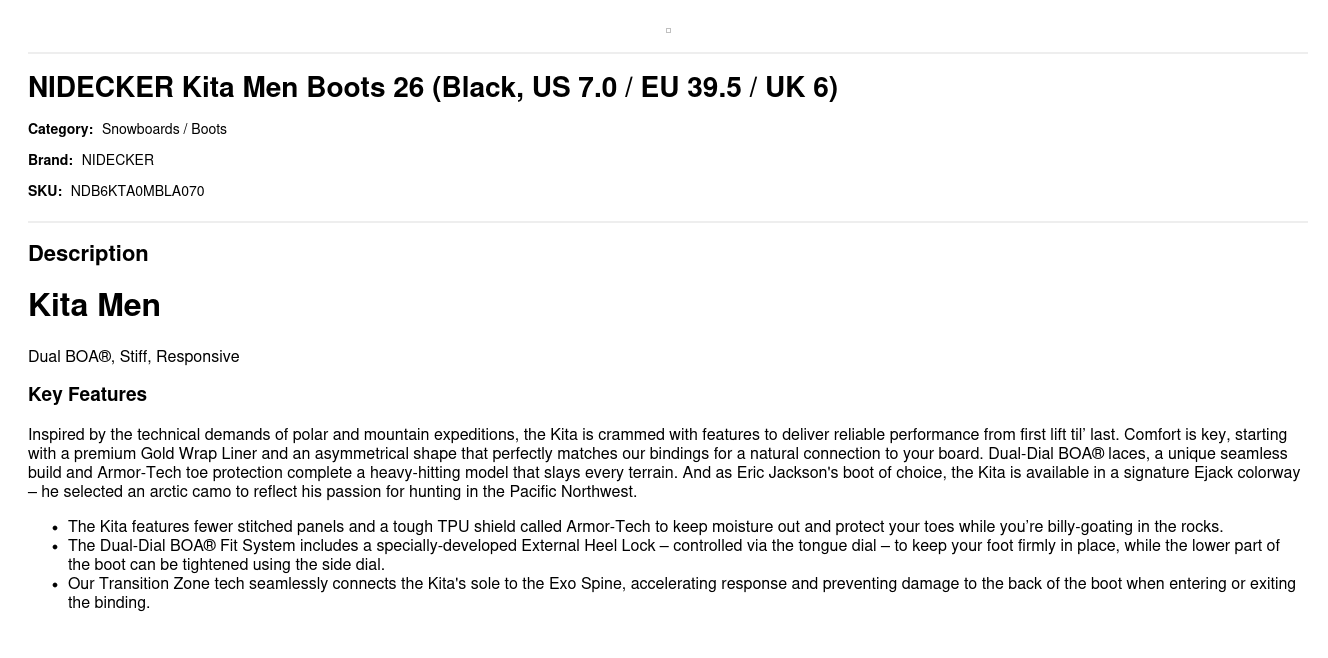Screen dimensions: 1328x658
Task: Click the Dual BOA®, Stiff, Responsive tagline
Action: coord(133,357)
